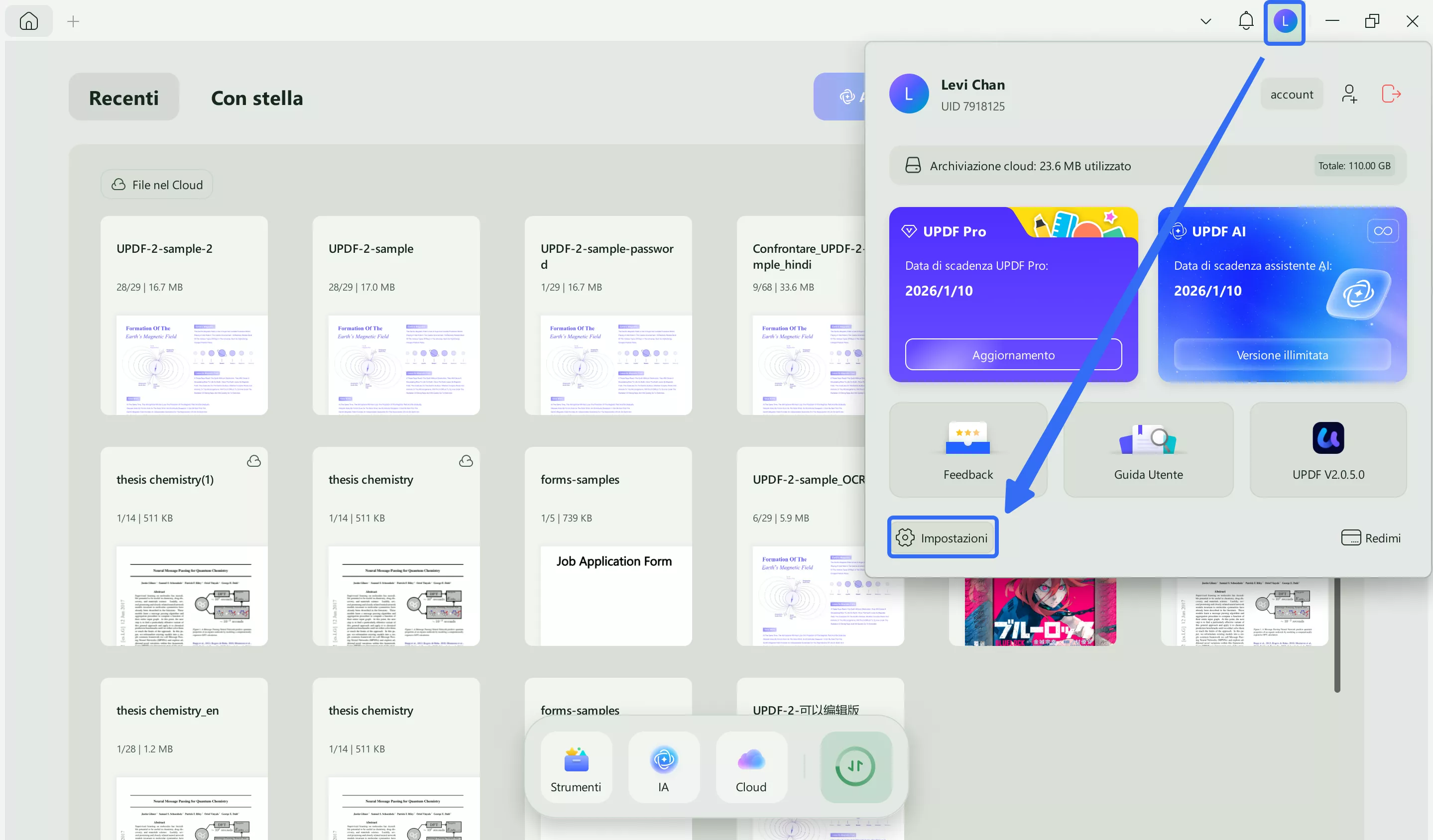Expand the title bar dropdown chevron

click(x=1205, y=21)
